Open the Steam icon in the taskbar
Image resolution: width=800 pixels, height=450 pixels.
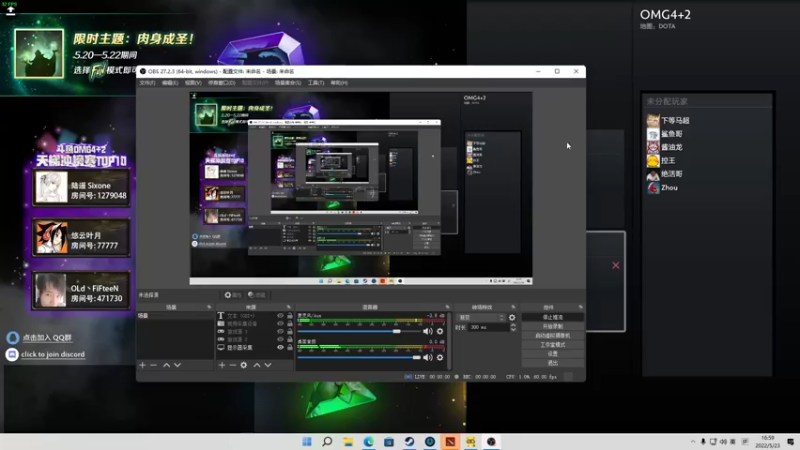click(x=409, y=441)
